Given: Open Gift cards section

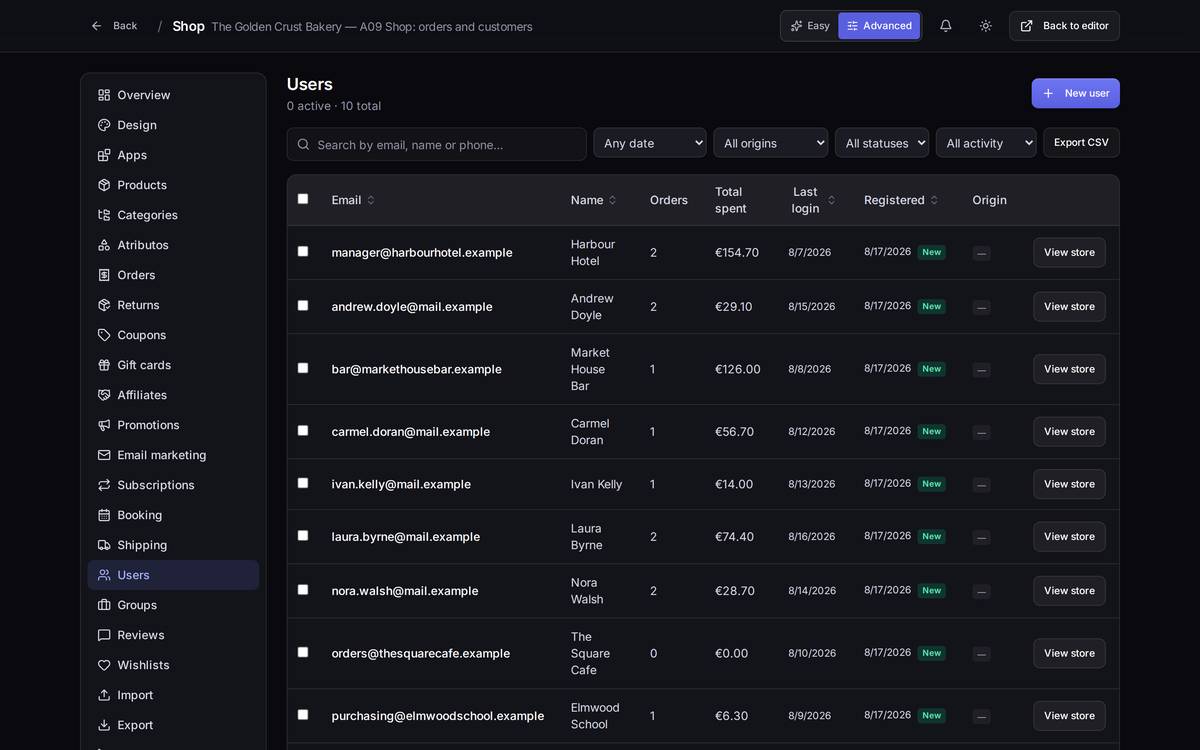Looking at the screenshot, I should click(x=173, y=365).
